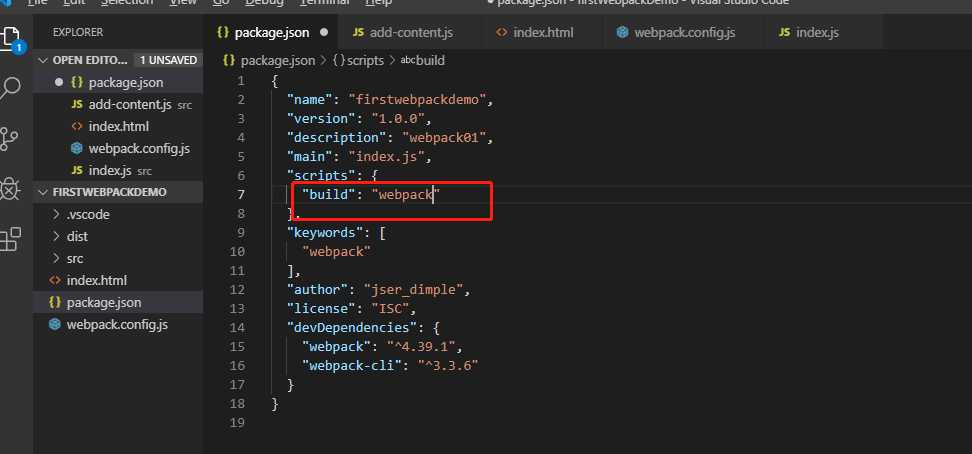Click the HTML icon on index.html tab
The height and width of the screenshot is (454, 972).
point(501,32)
